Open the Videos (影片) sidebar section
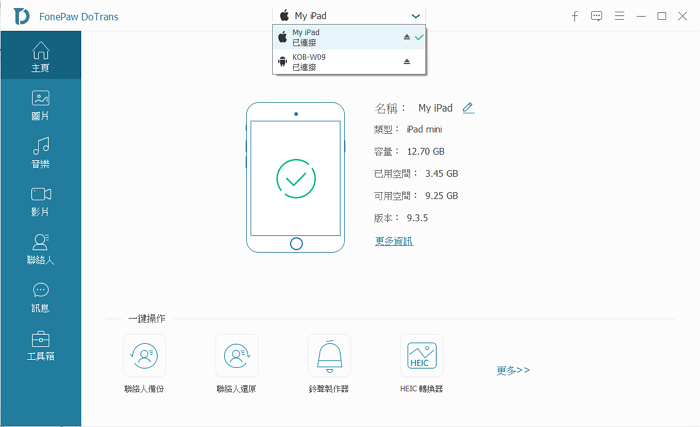Screen dimensions: 700x427 click(41, 201)
